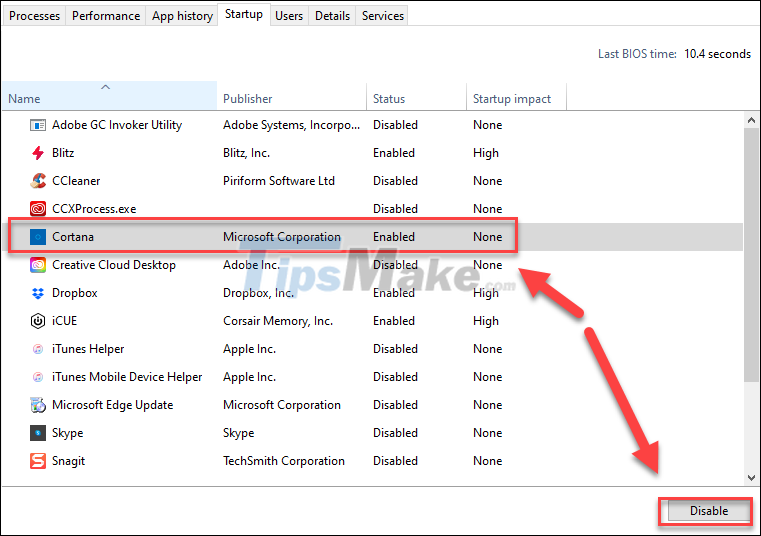761x536 pixels.
Task: Select the Skype row name
Action: [x=67, y=433]
